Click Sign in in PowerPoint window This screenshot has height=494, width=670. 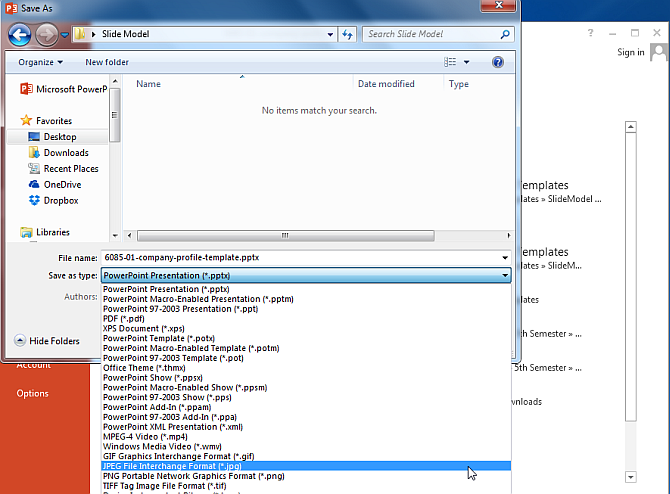tap(631, 52)
